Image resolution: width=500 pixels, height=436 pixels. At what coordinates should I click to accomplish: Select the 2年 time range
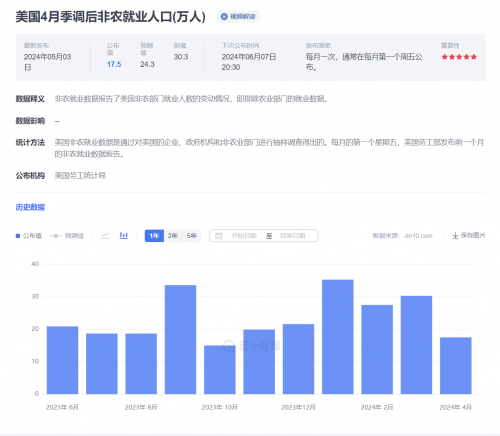click(x=173, y=236)
